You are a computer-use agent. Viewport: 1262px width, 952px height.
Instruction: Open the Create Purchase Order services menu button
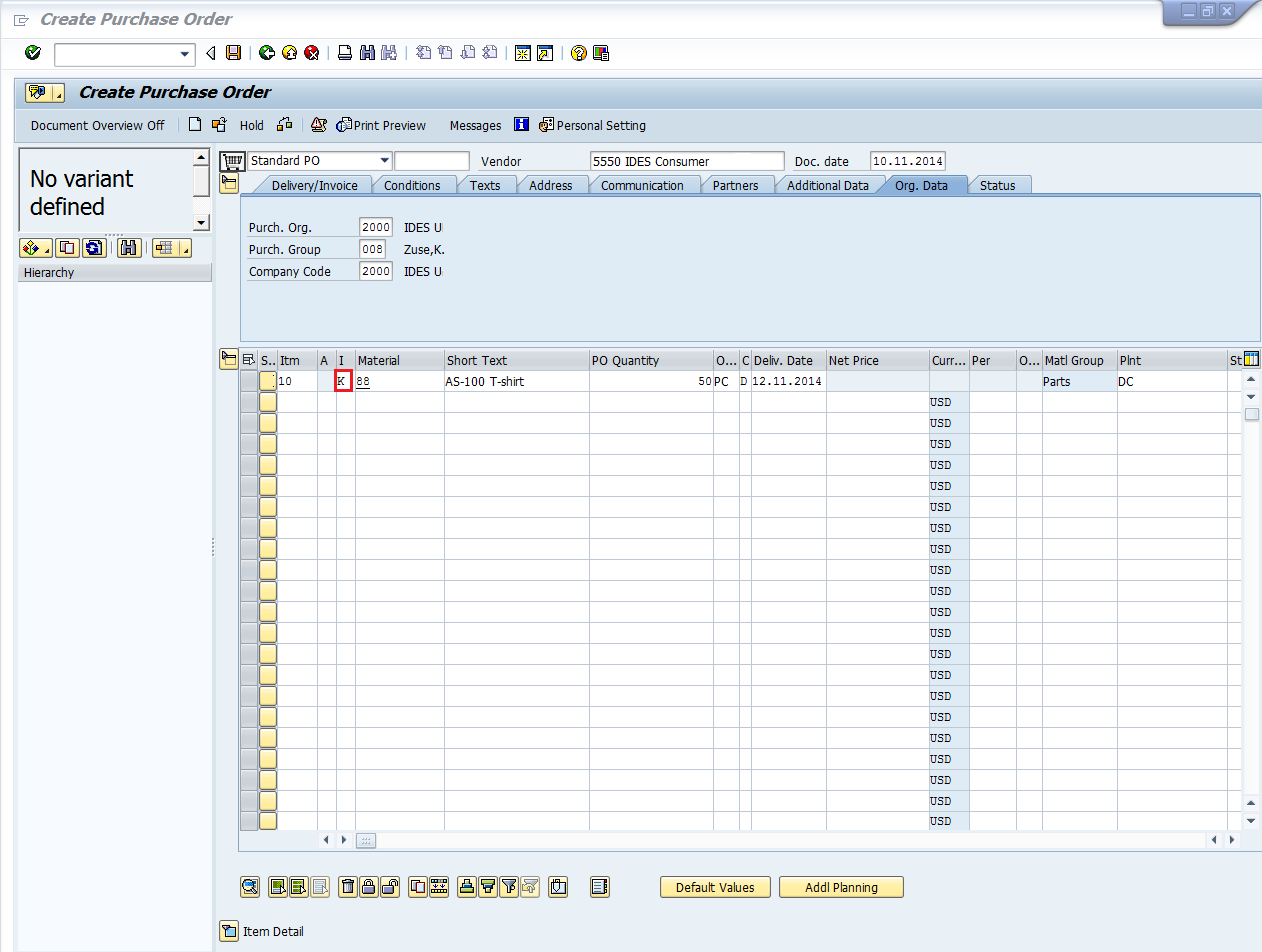[45, 92]
